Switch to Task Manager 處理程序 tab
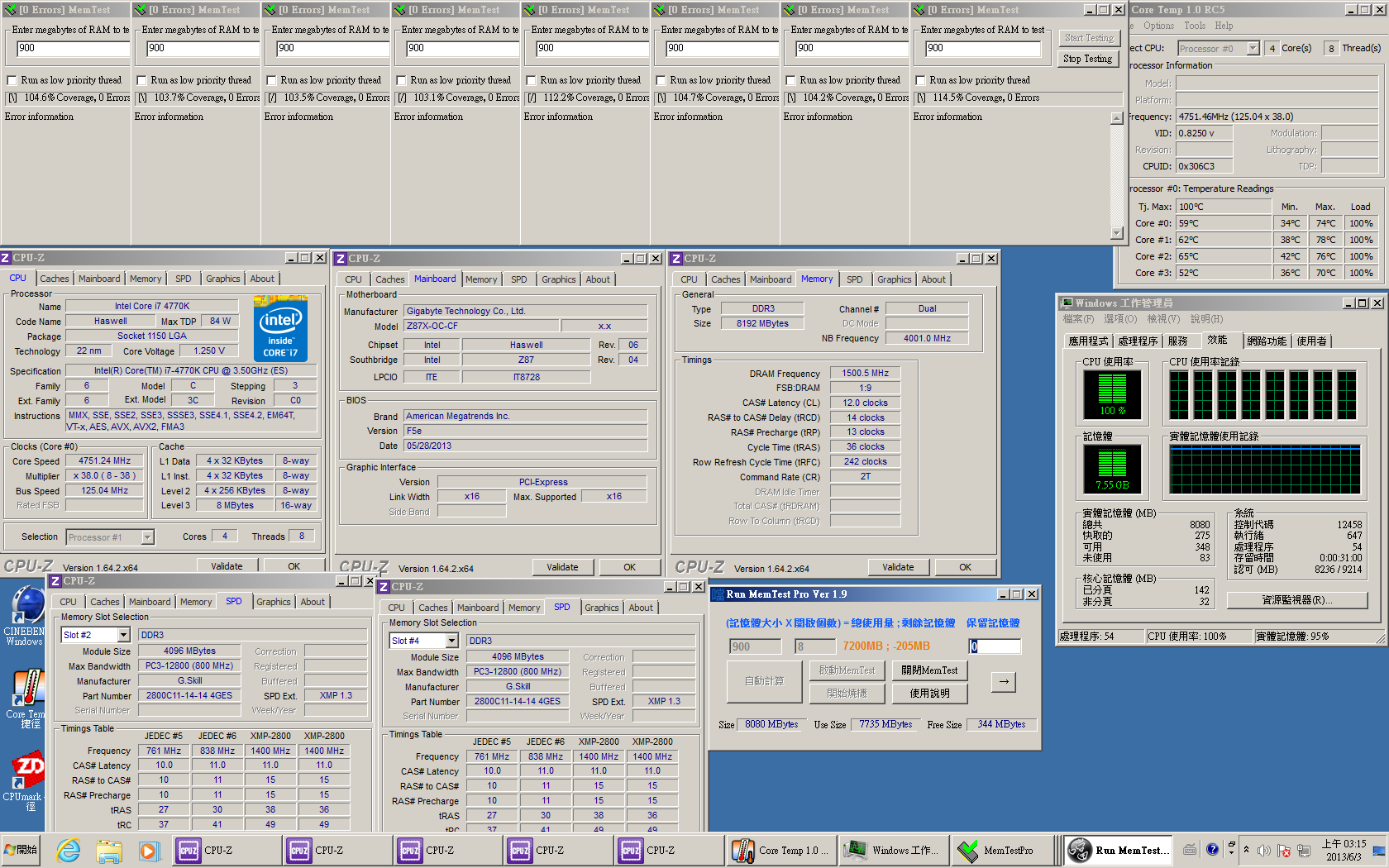 point(1138,341)
